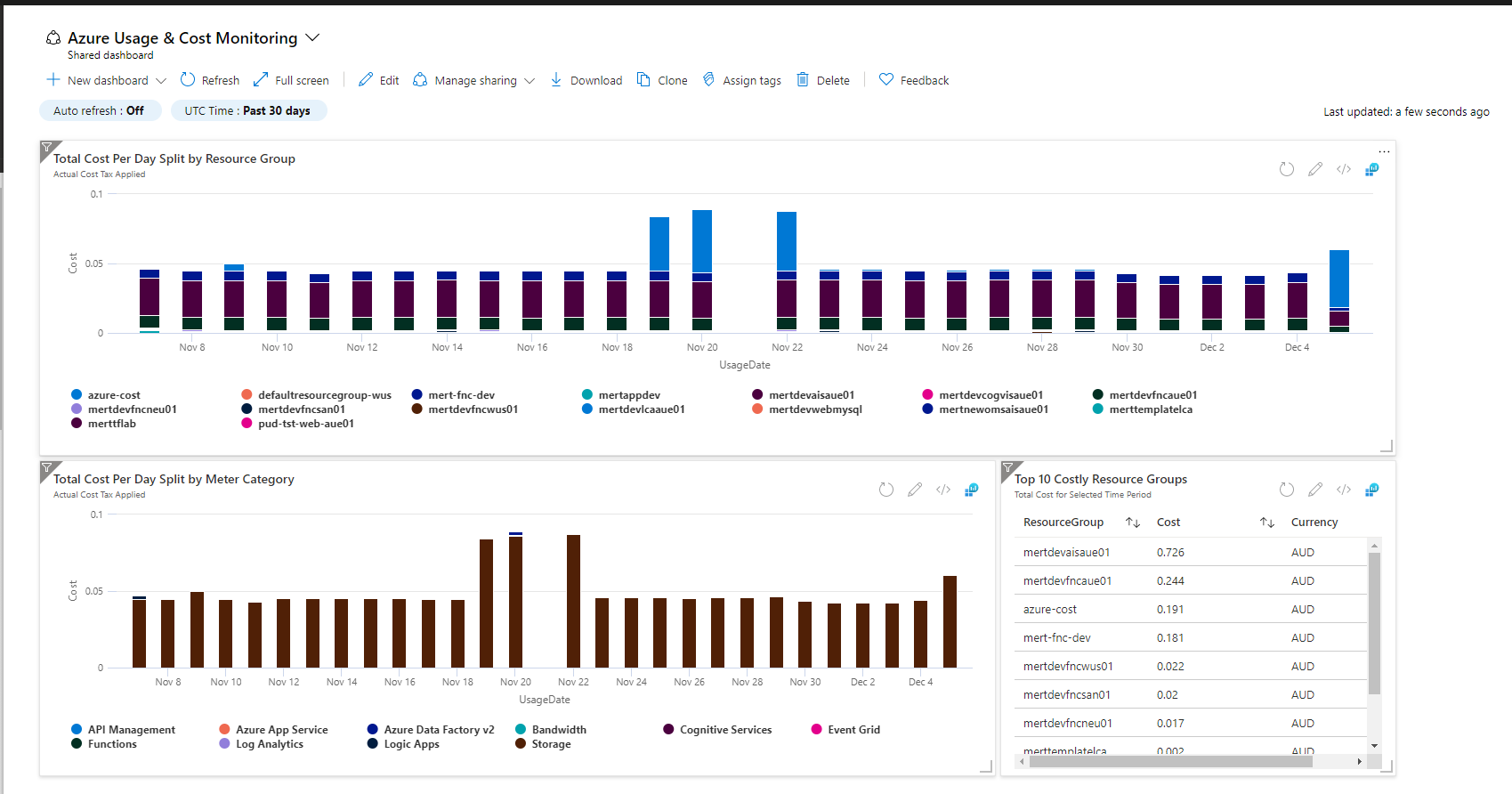Open Meter Category tile query in Logs

tap(972, 490)
